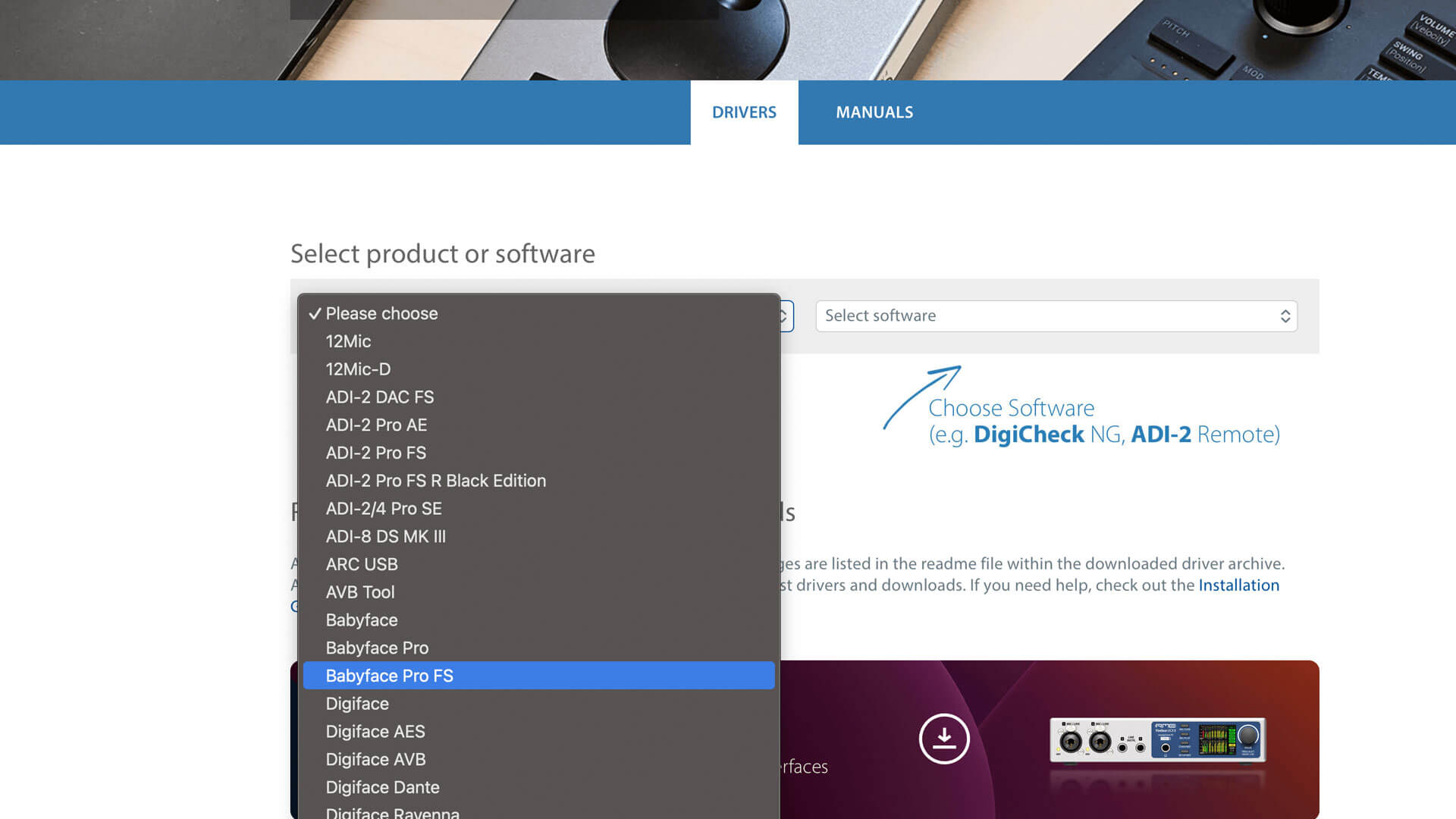This screenshot has height=819, width=1456.
Task: Select Digiface AES product option
Action: (375, 732)
